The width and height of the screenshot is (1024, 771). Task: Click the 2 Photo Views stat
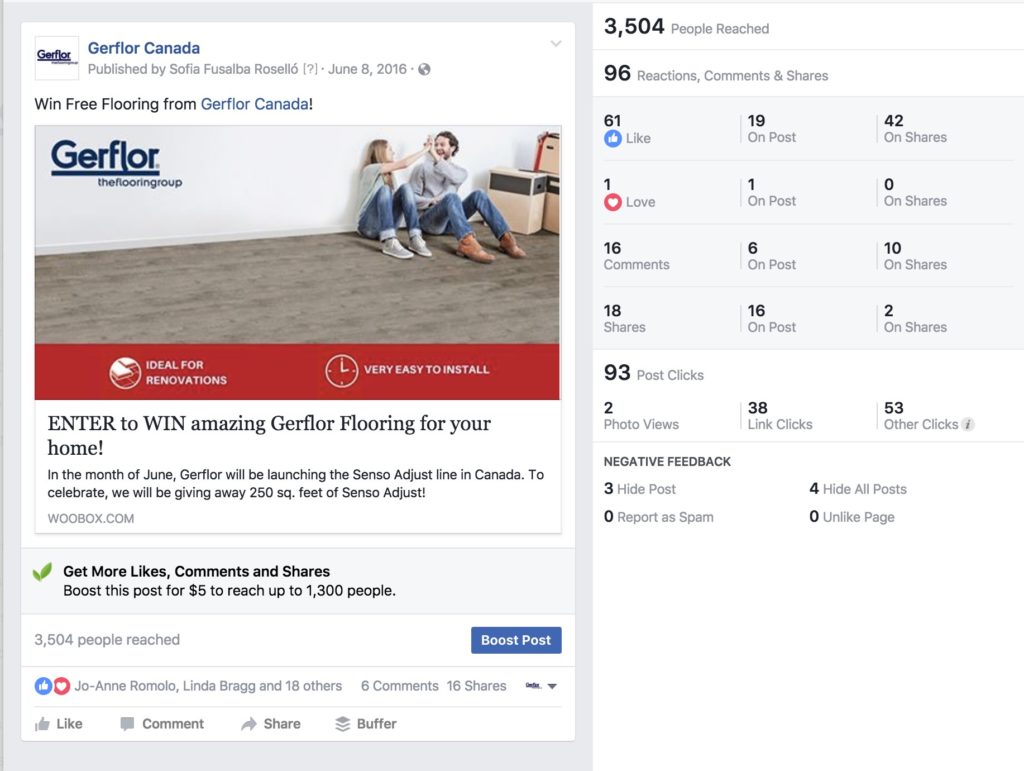[641, 416]
